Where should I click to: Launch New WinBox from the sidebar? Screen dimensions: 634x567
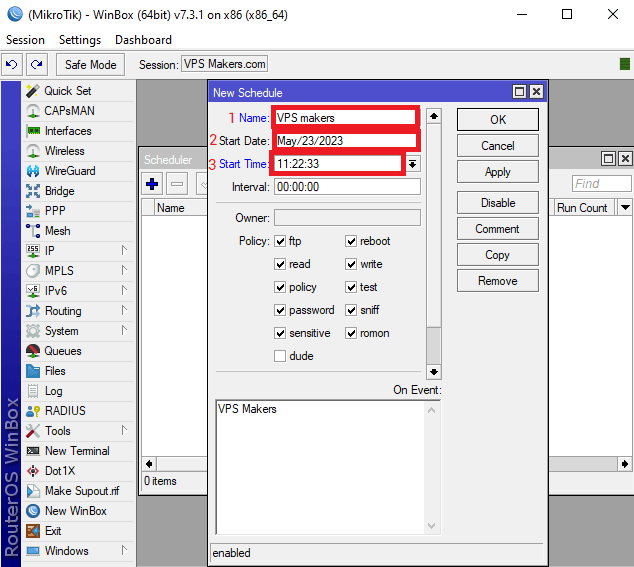[x=78, y=511]
